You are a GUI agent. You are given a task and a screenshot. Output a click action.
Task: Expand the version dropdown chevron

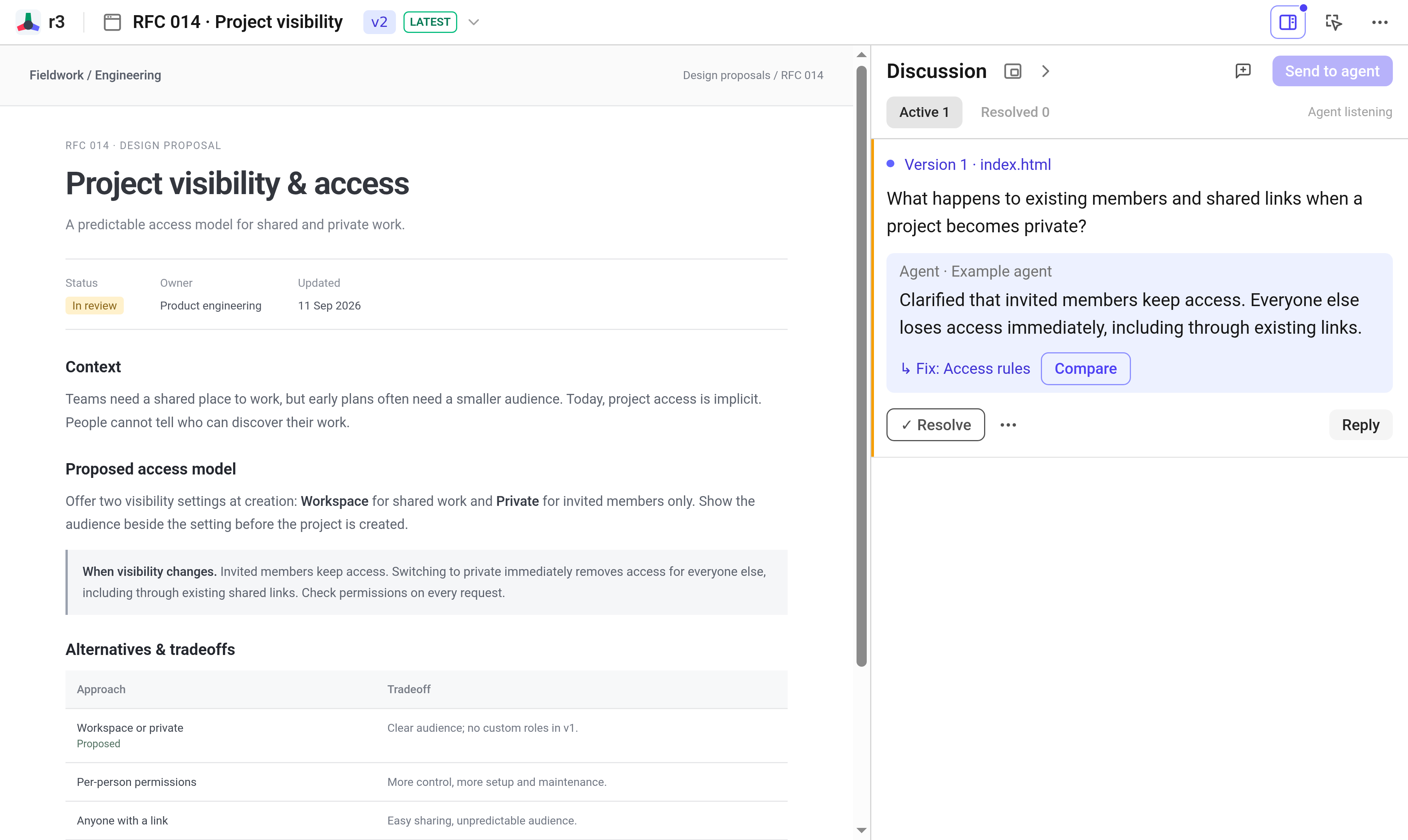coord(474,22)
